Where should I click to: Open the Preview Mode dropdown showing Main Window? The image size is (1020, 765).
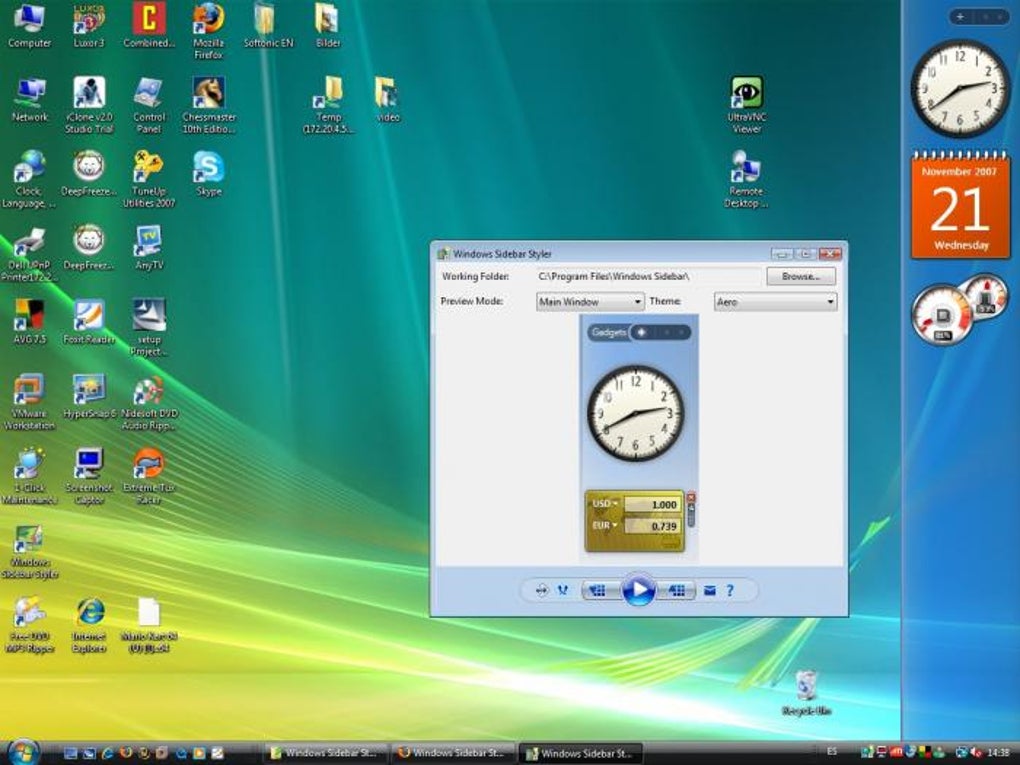pyautogui.click(x=590, y=302)
